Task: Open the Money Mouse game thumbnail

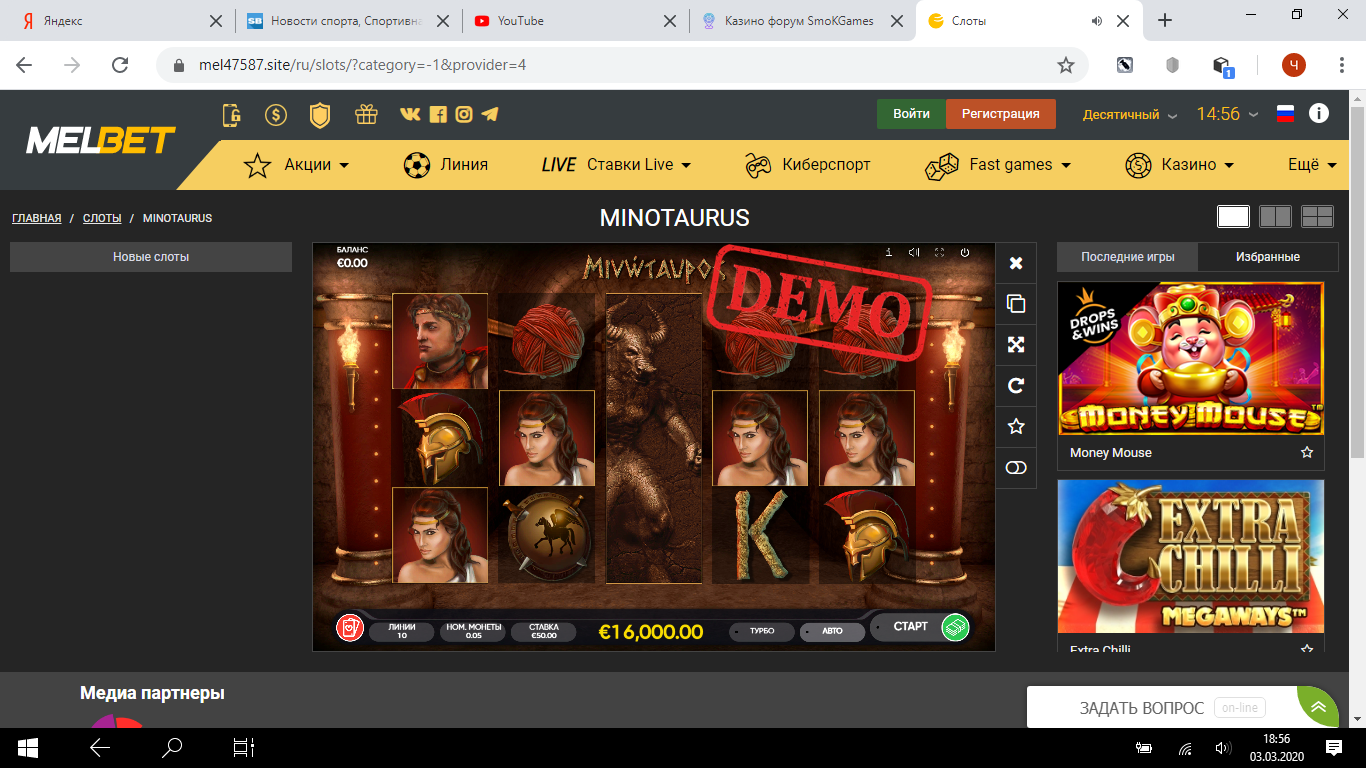Action: (1190, 359)
